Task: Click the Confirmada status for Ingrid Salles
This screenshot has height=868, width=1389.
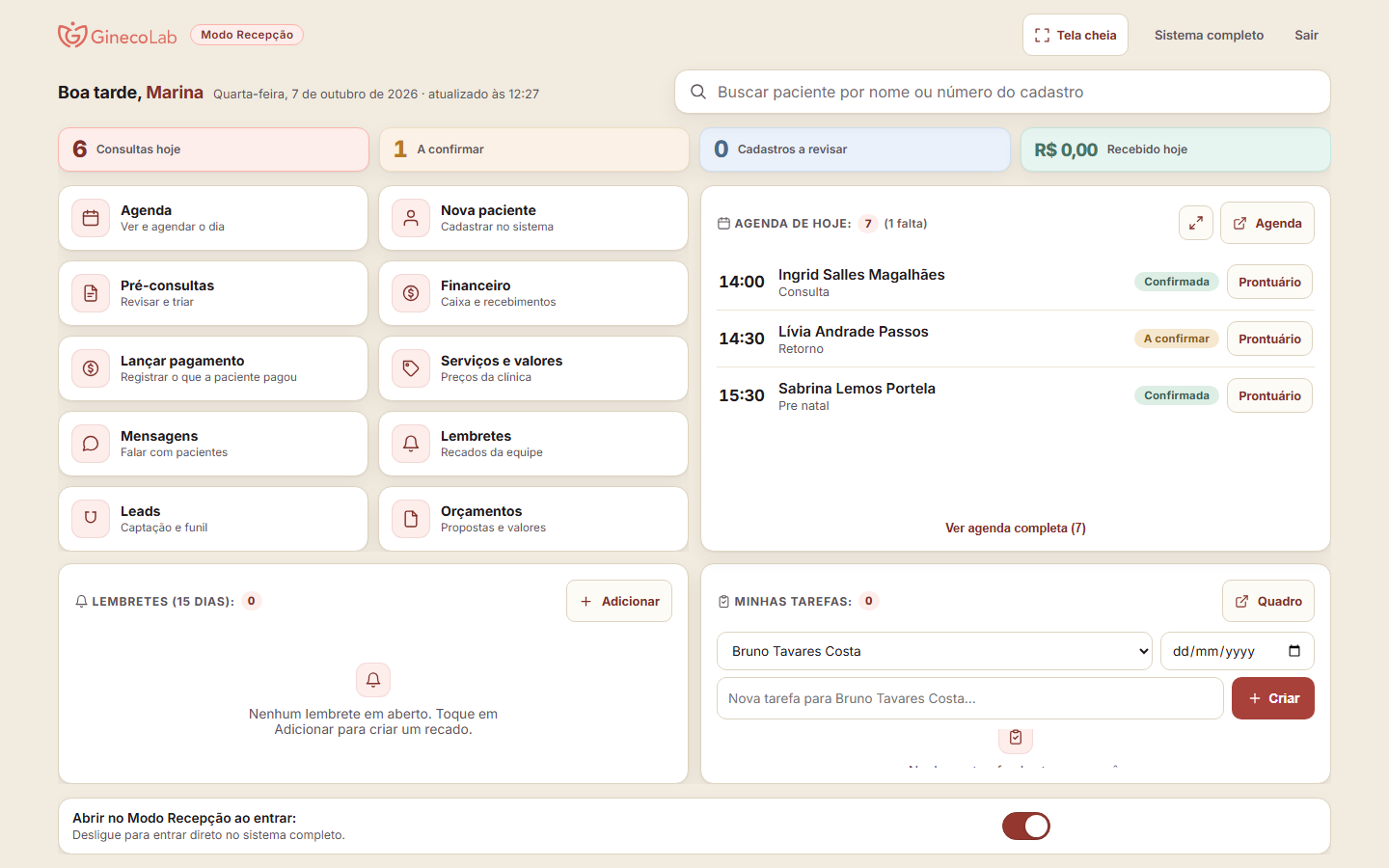Action: [x=1177, y=282]
